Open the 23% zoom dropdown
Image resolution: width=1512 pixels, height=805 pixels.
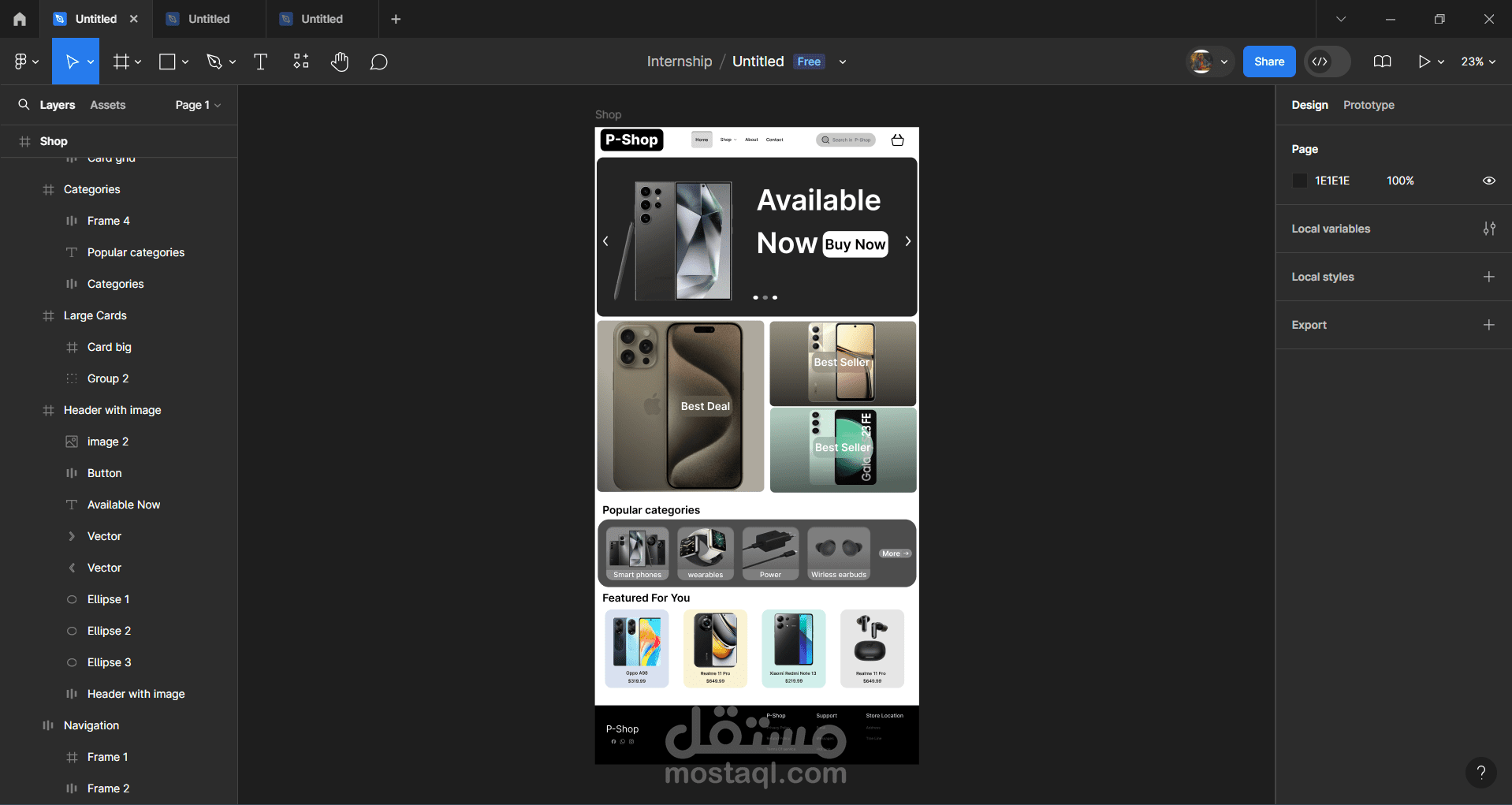(x=1478, y=61)
